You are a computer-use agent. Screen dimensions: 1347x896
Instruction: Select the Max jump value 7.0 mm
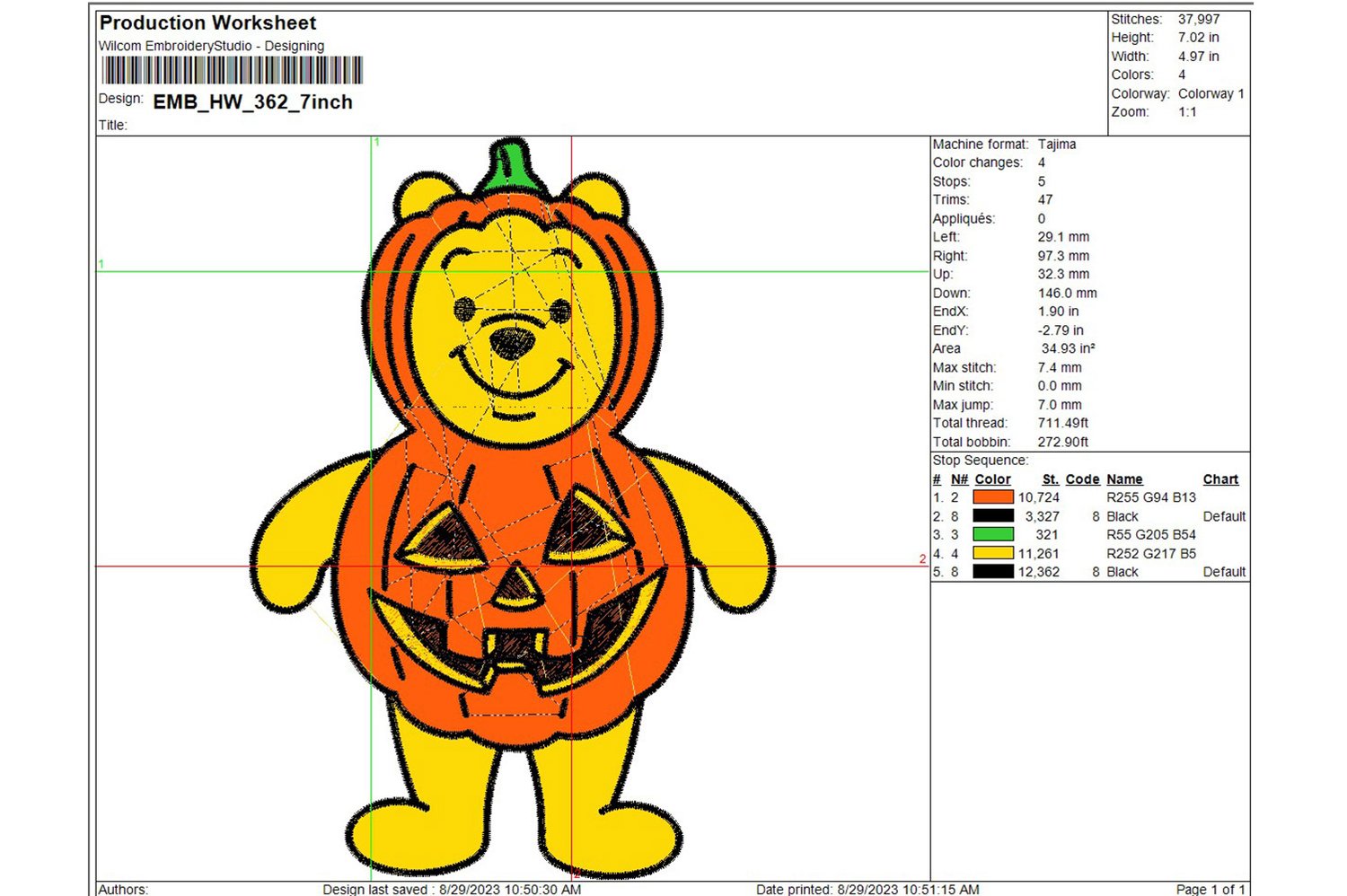coord(1060,405)
